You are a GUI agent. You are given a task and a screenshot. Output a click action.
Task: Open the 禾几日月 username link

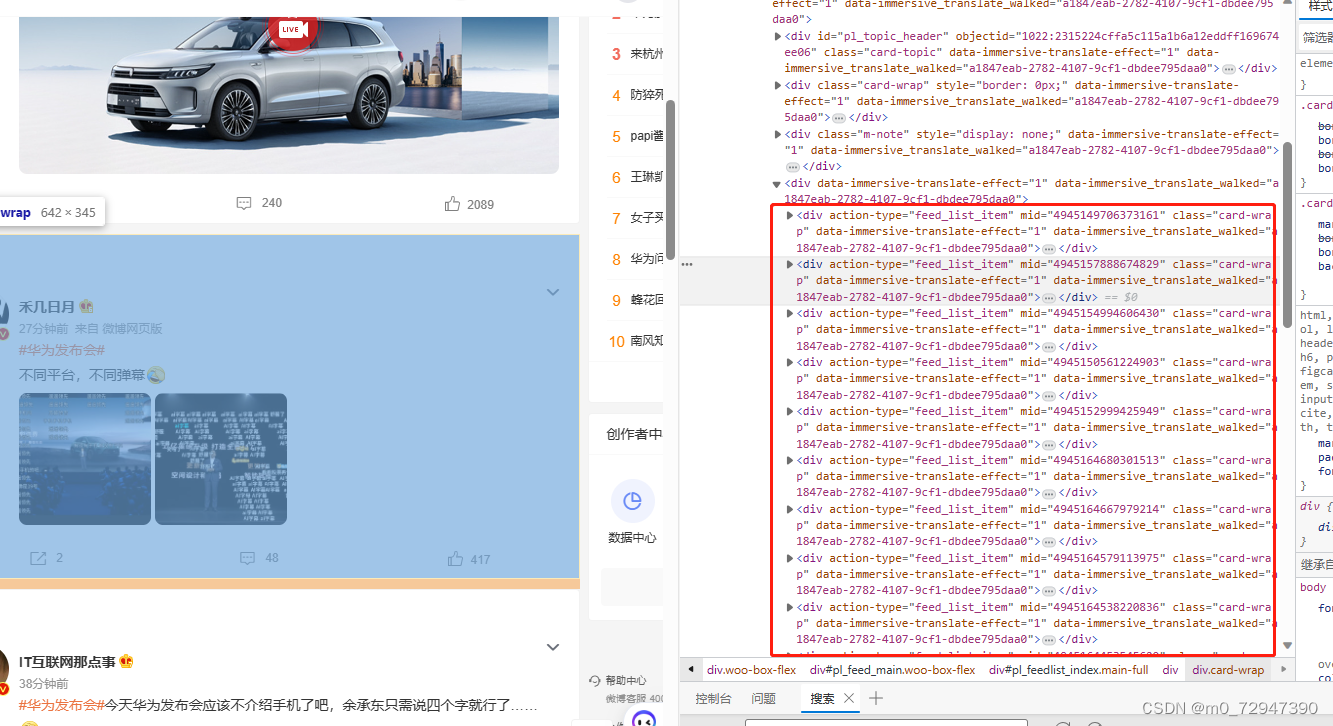point(47,307)
